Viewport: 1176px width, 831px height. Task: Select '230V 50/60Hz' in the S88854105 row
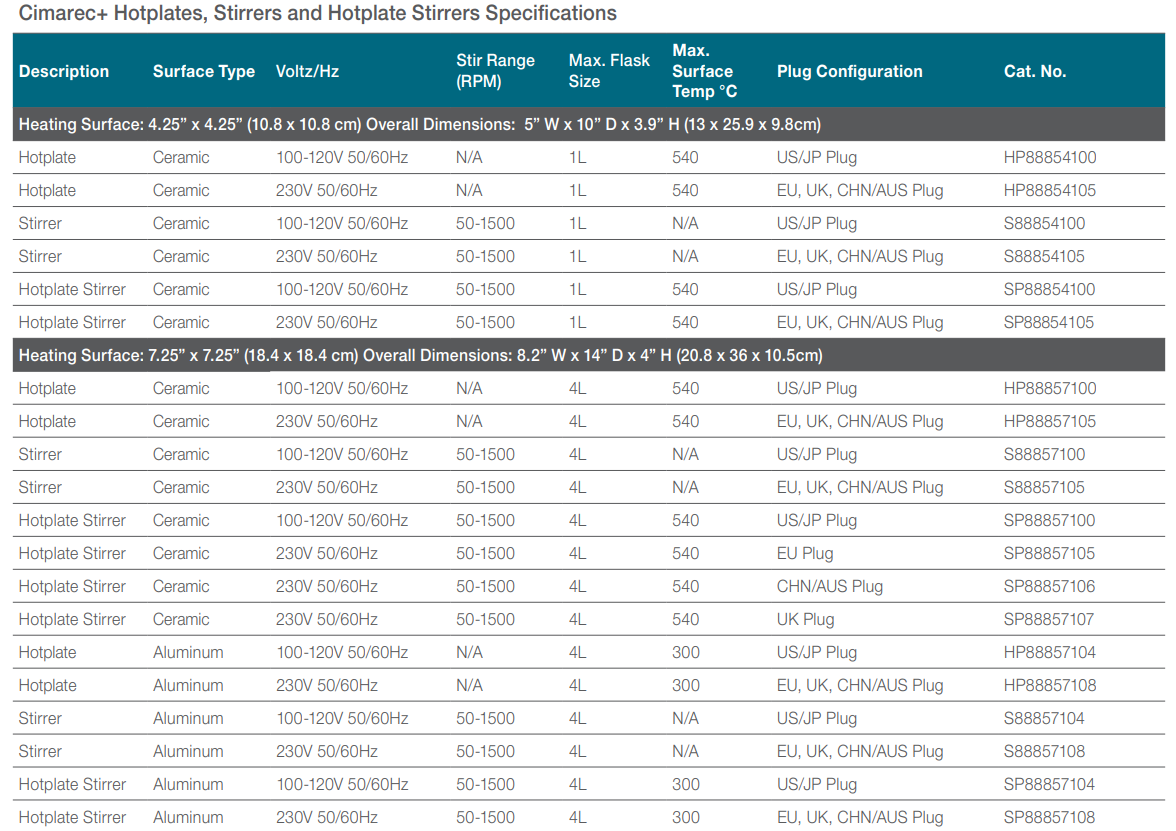click(x=327, y=256)
